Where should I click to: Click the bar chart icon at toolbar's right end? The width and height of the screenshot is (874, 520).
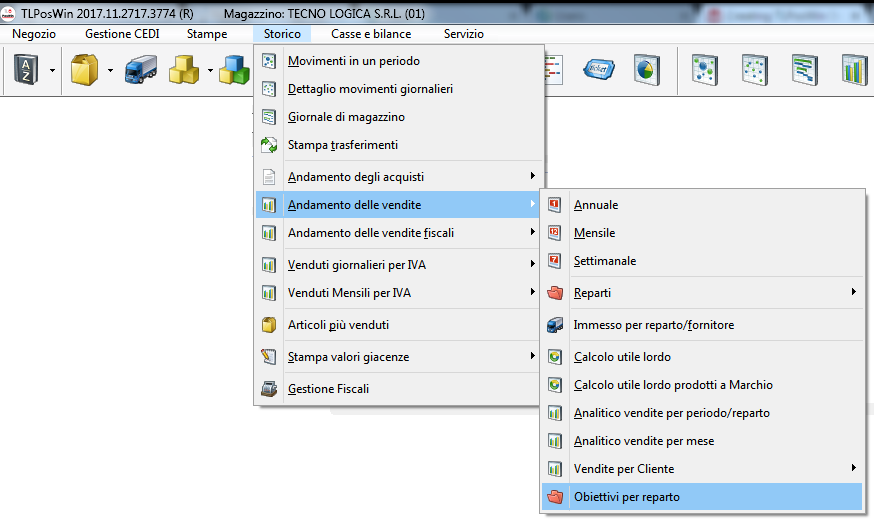tap(853, 70)
